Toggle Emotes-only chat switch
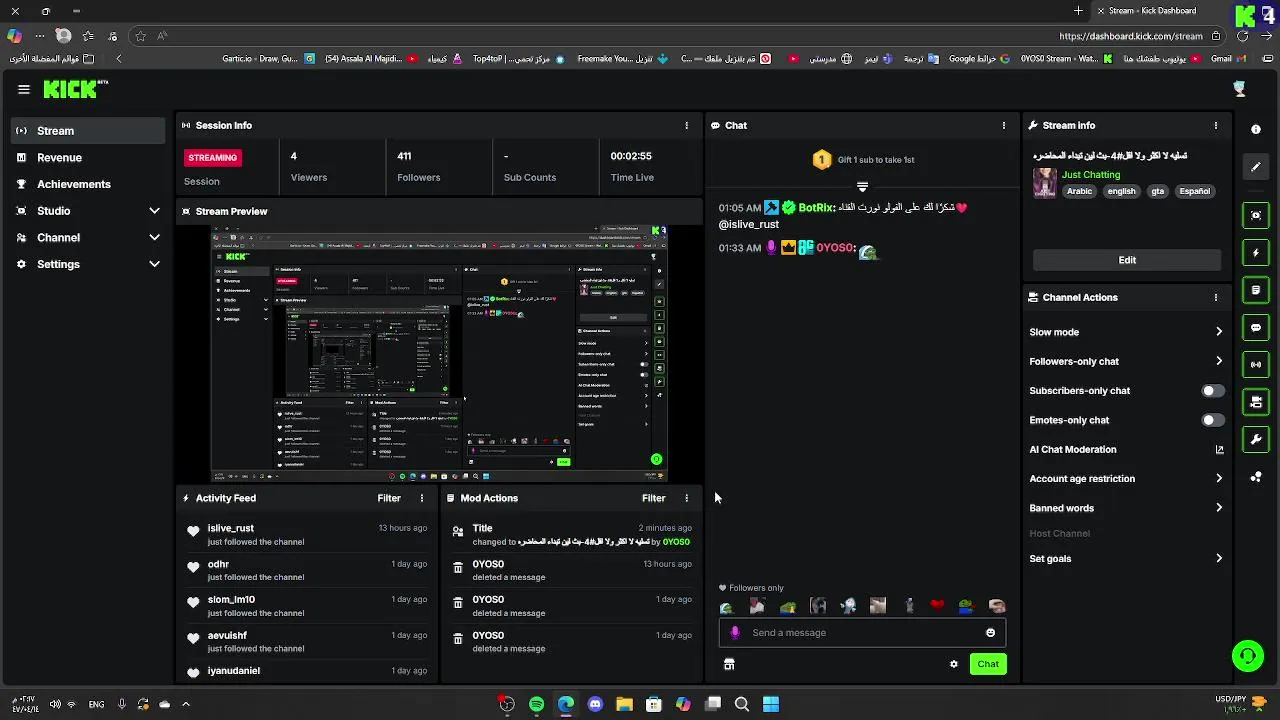The image size is (1280, 720). click(1212, 420)
